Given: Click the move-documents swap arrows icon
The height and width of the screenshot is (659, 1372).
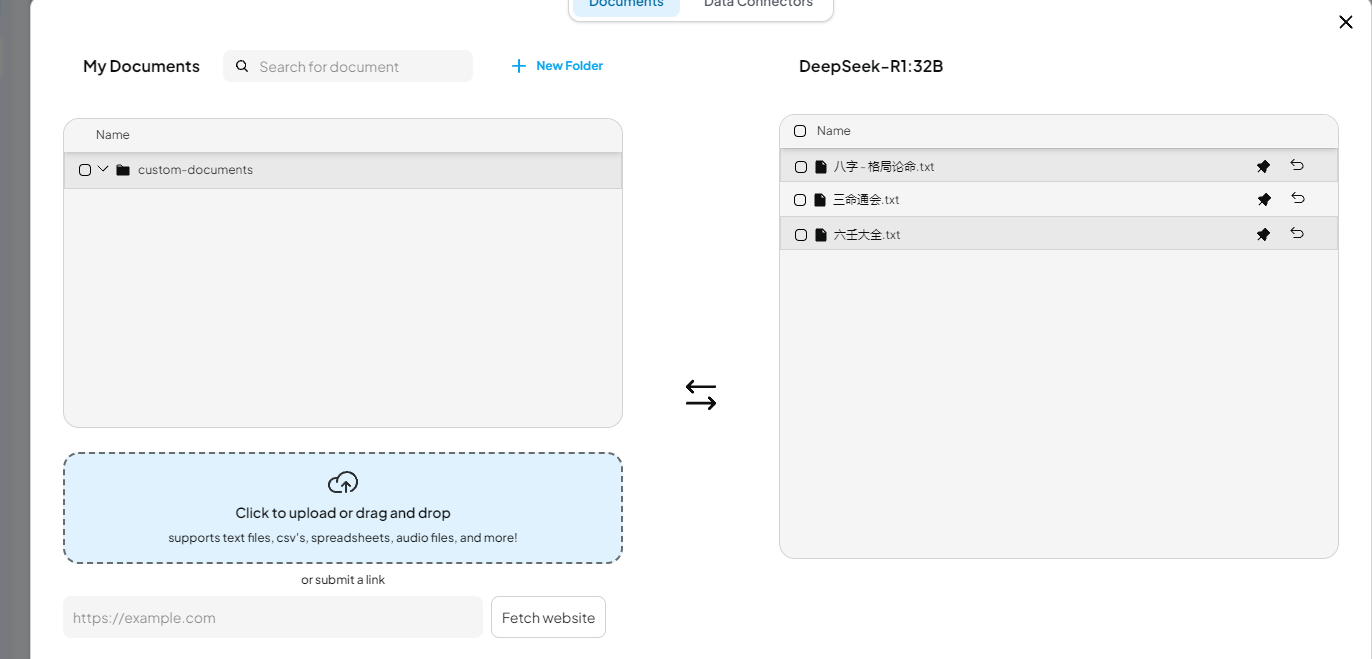Looking at the screenshot, I should coord(701,395).
